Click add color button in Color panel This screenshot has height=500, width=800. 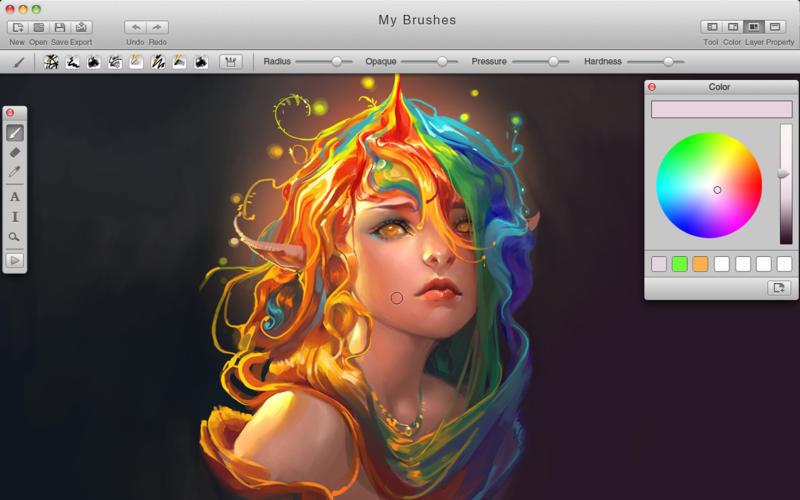[779, 288]
